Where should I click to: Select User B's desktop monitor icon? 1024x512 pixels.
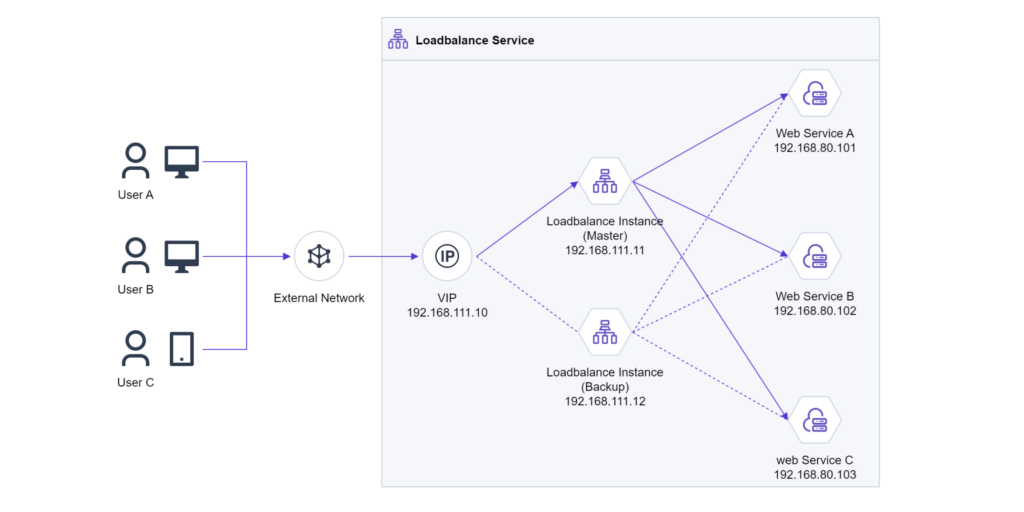pyautogui.click(x=182, y=256)
